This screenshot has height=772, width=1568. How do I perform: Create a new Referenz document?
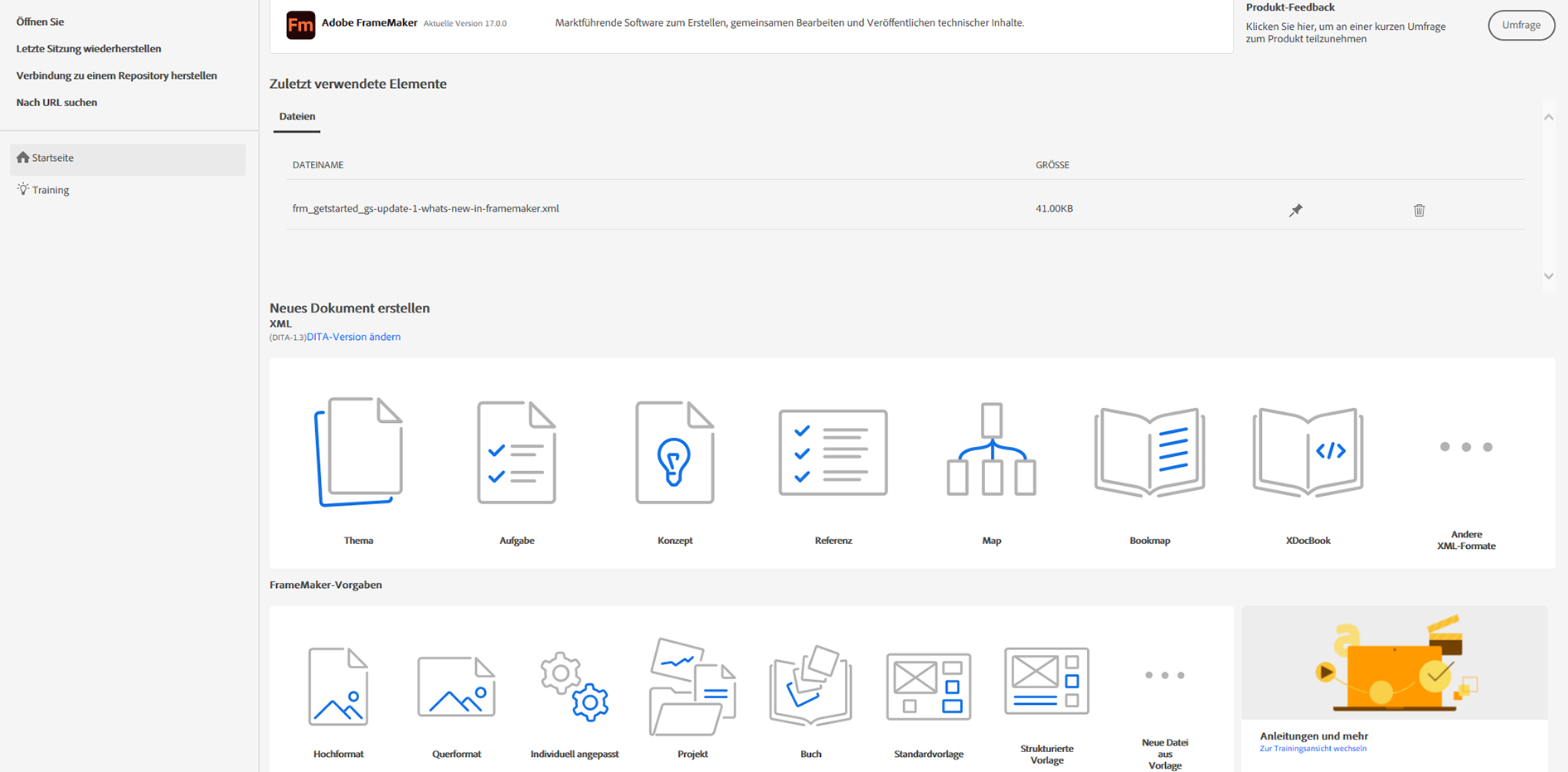(x=833, y=453)
